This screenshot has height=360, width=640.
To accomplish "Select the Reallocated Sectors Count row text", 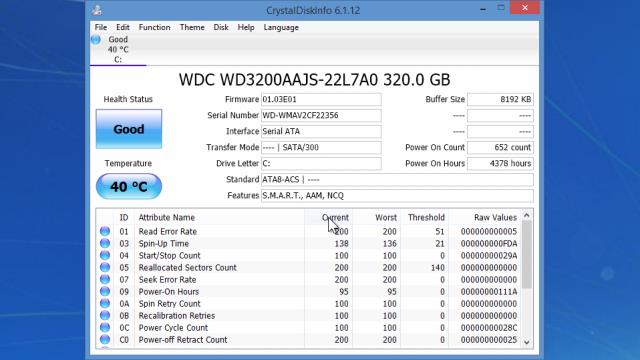I will [187, 267].
